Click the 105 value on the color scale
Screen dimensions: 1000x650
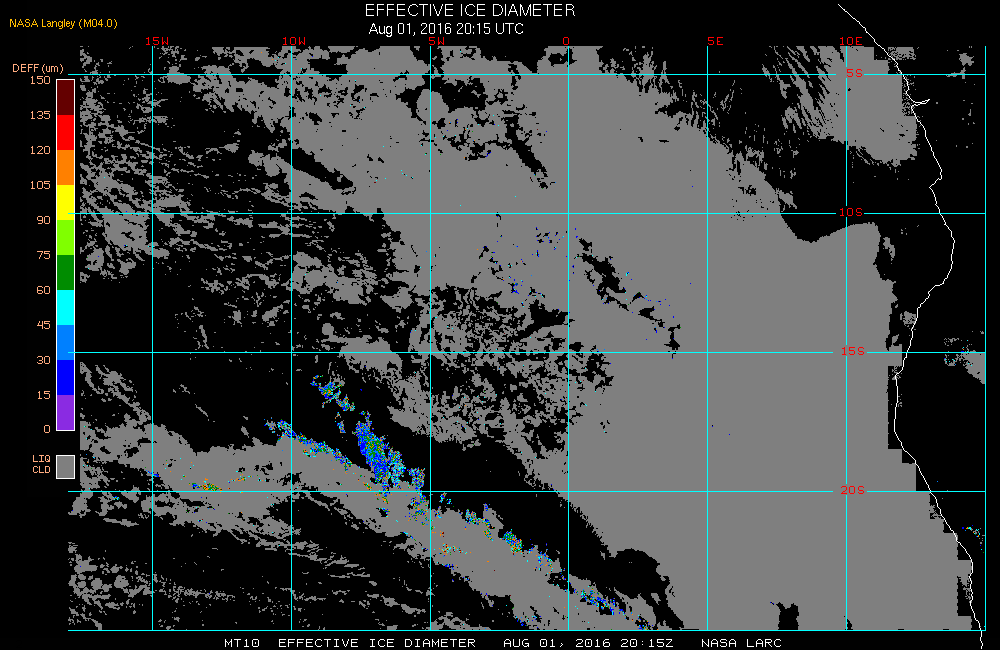coord(40,185)
